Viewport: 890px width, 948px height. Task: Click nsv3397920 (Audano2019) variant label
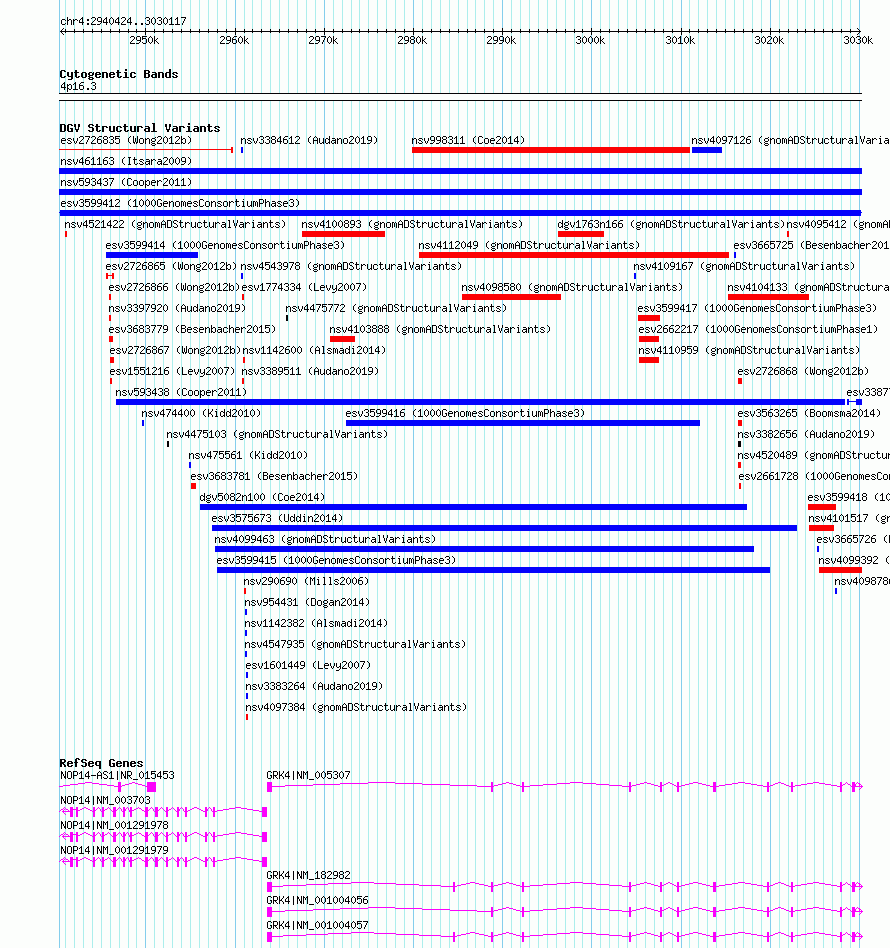click(x=177, y=308)
